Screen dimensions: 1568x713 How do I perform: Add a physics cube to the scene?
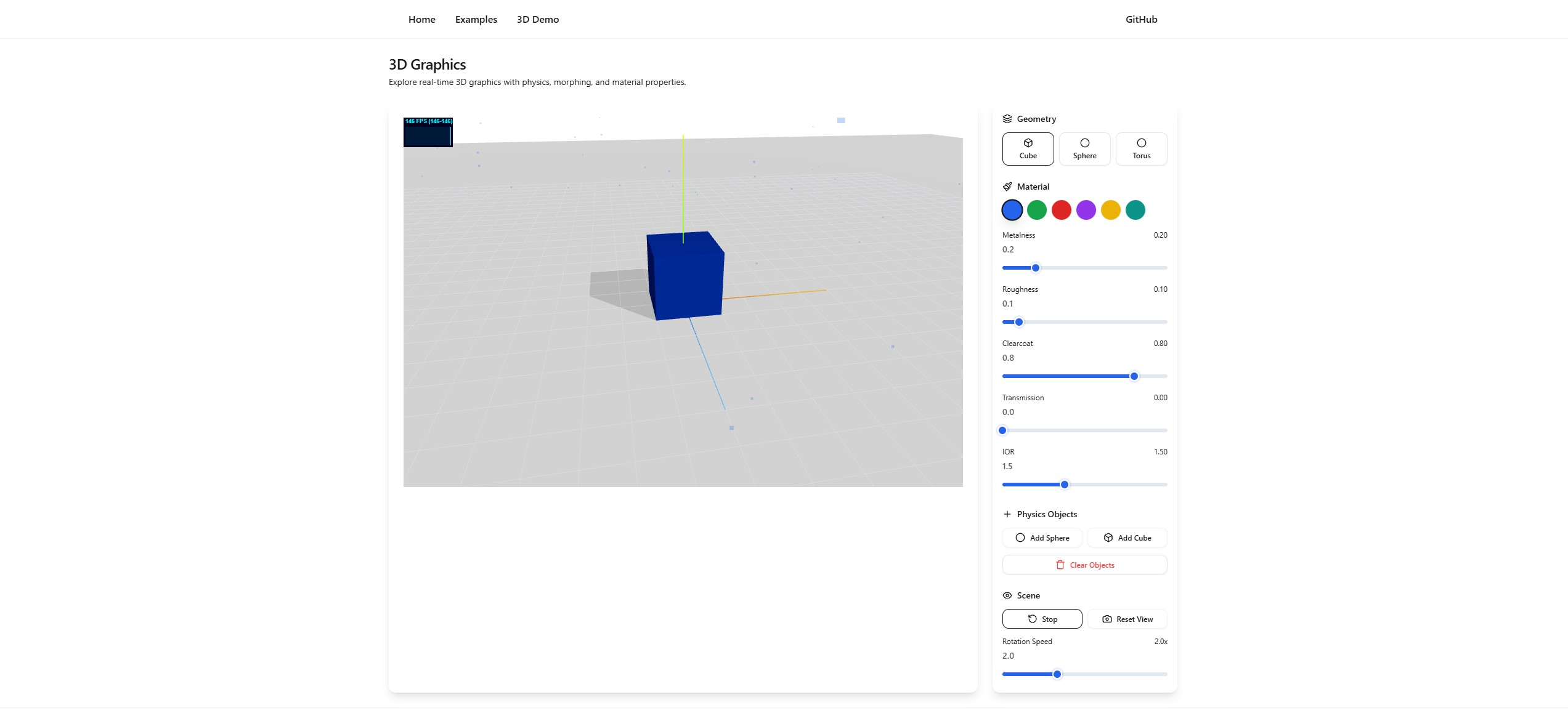(x=1127, y=538)
